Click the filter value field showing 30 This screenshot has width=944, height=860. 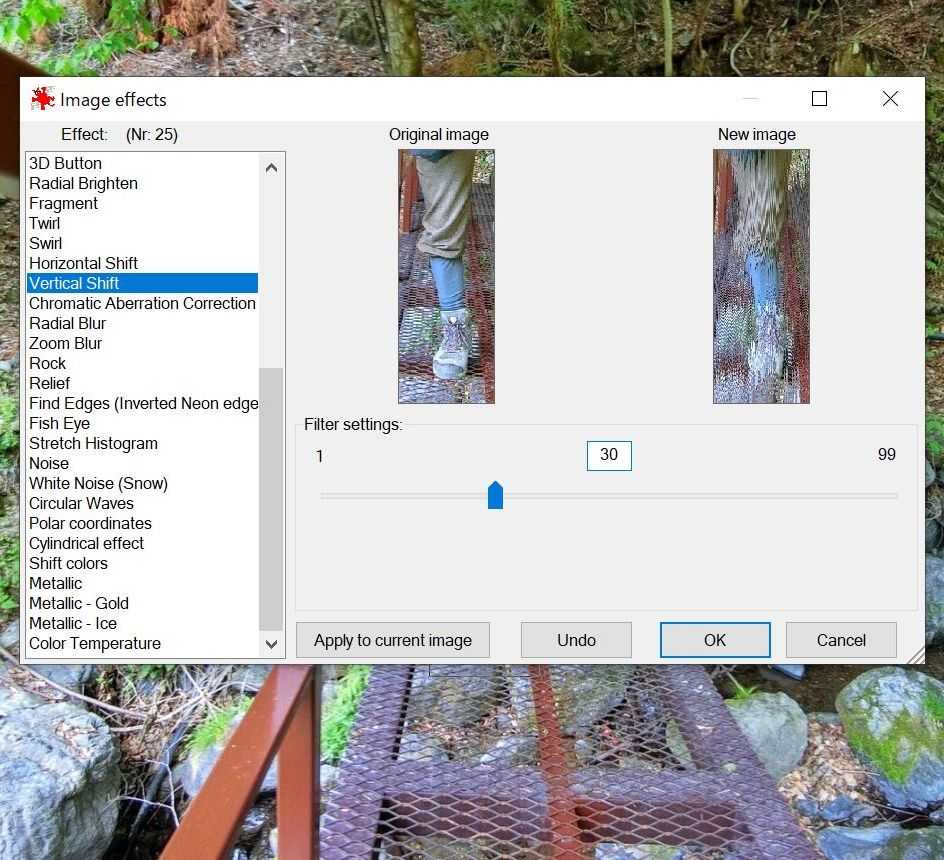coord(609,455)
